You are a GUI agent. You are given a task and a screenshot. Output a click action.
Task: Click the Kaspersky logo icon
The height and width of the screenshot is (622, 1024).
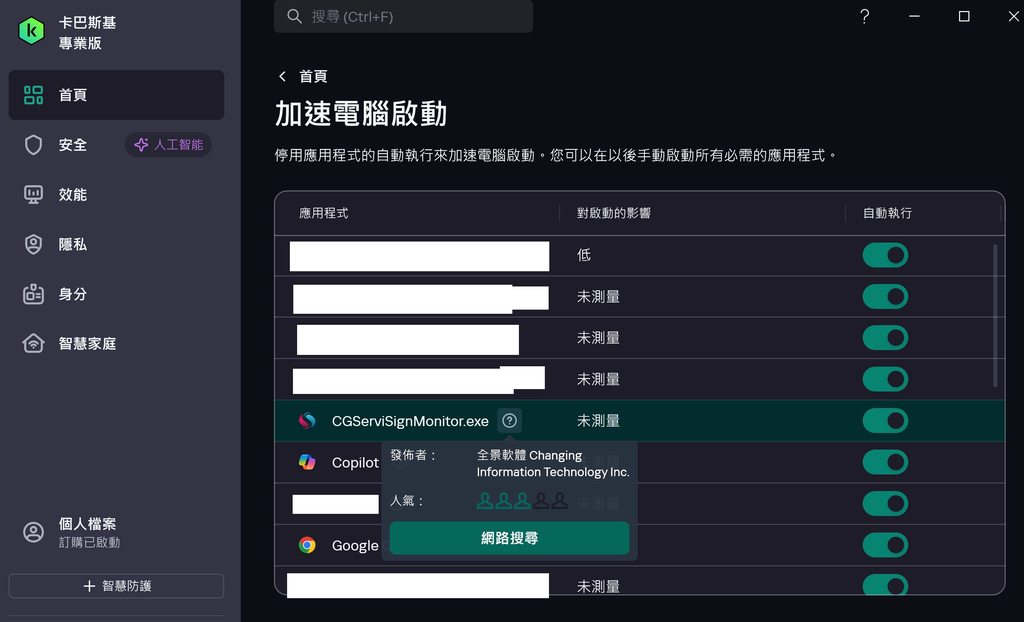(31, 31)
